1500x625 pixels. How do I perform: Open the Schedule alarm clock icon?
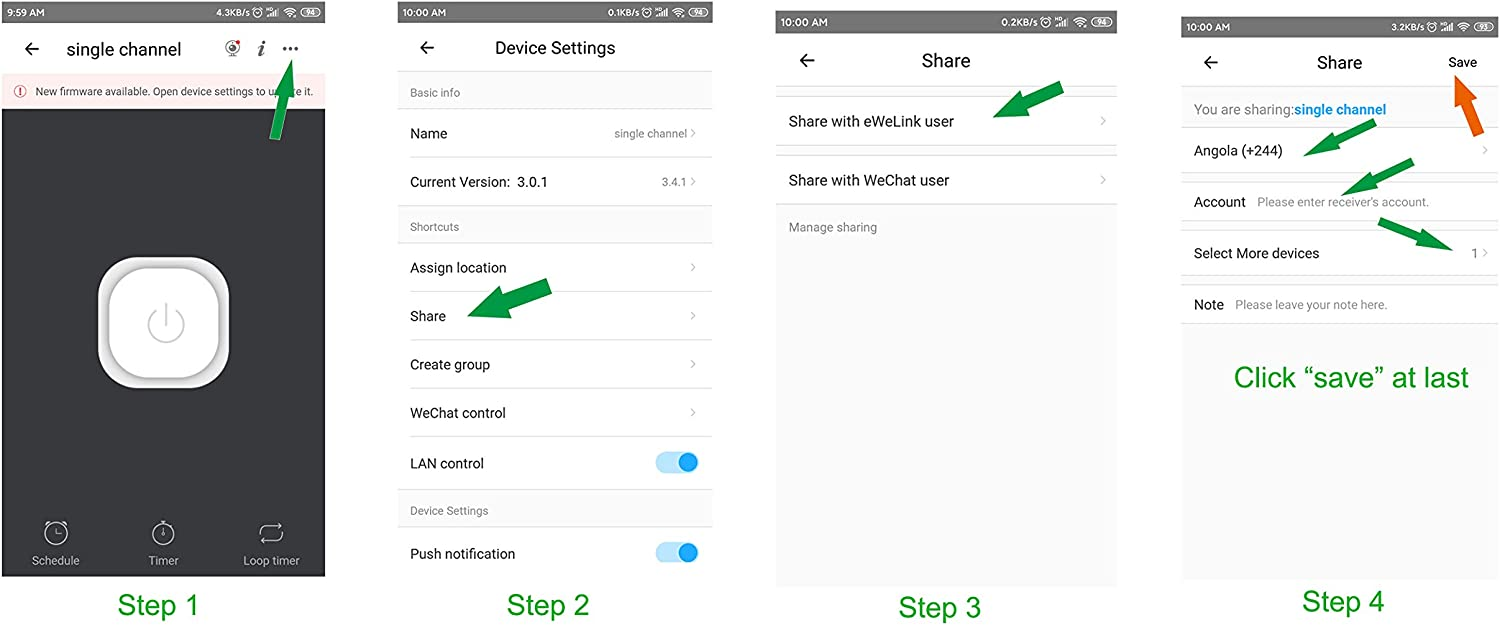[x=55, y=533]
